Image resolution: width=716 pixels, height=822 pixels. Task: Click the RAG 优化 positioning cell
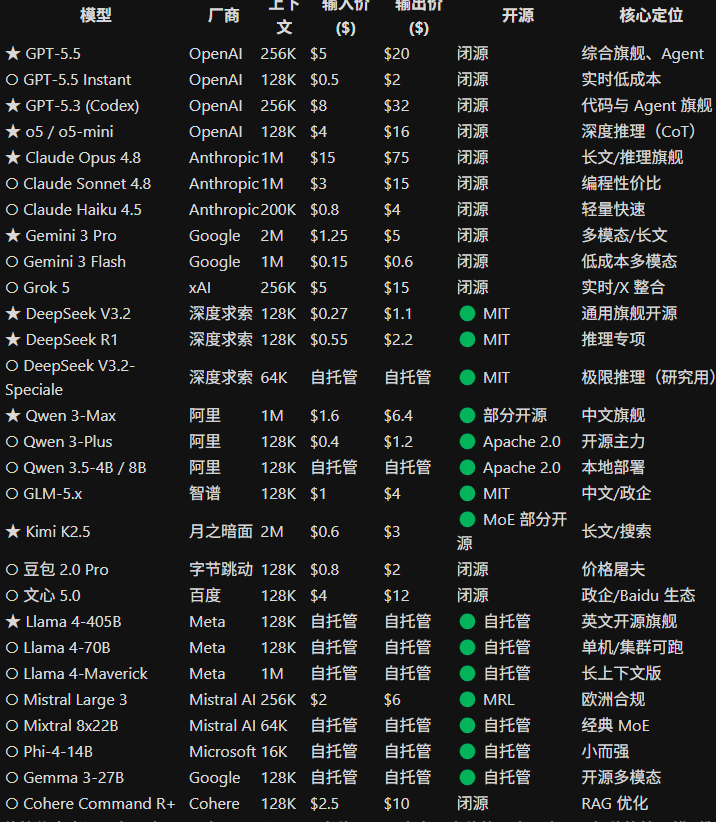point(615,804)
